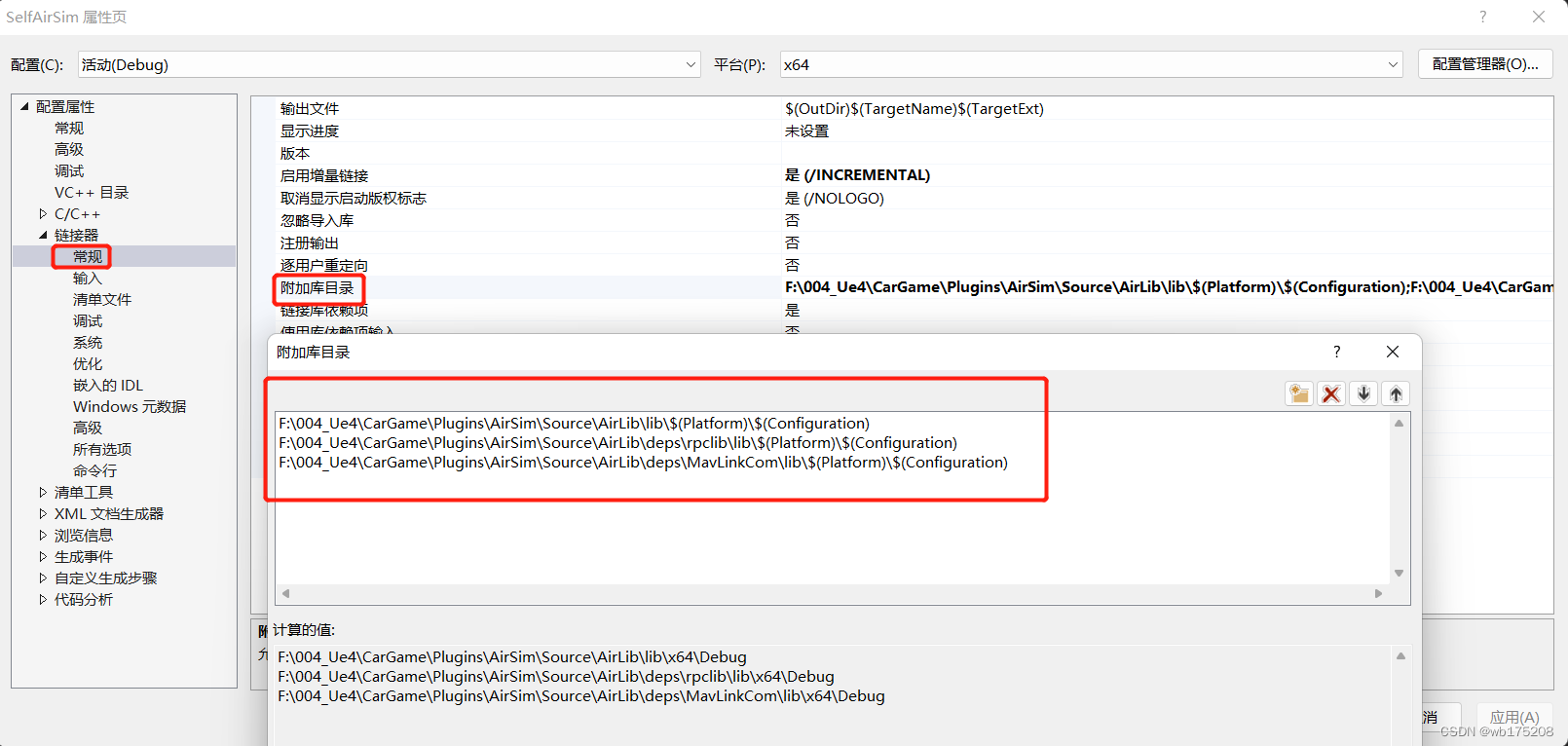
Task: Select 命令行 tree item
Action: 94,470
